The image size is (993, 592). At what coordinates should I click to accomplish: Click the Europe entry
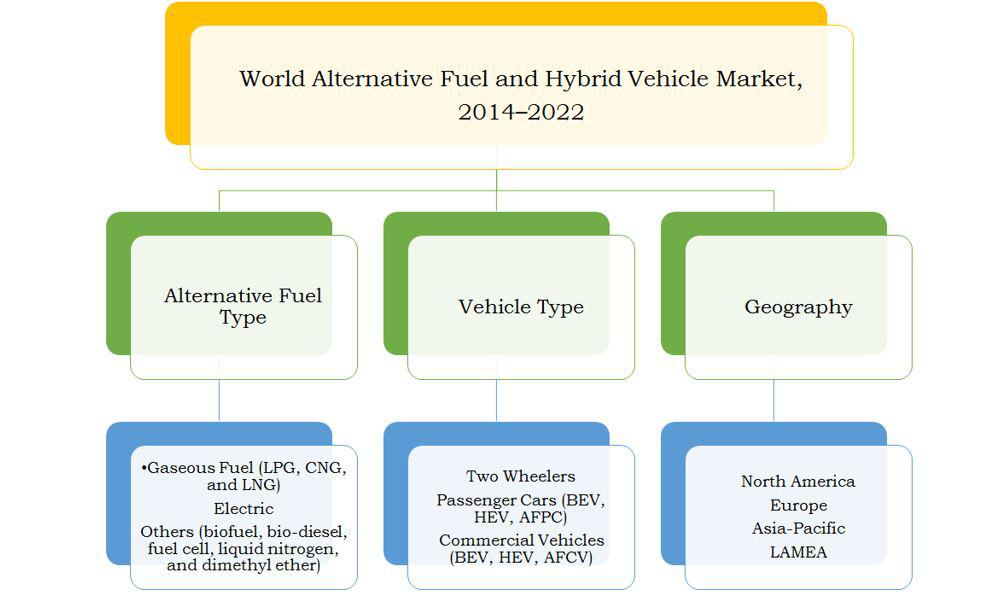799,505
